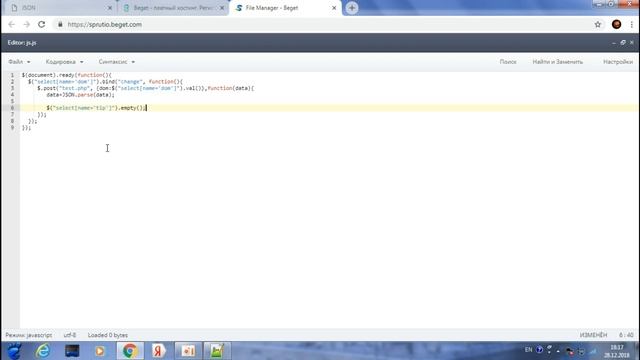This screenshot has width=640, height=360.
Task: Click the EN language indicator in tray
Action: pos(528,350)
